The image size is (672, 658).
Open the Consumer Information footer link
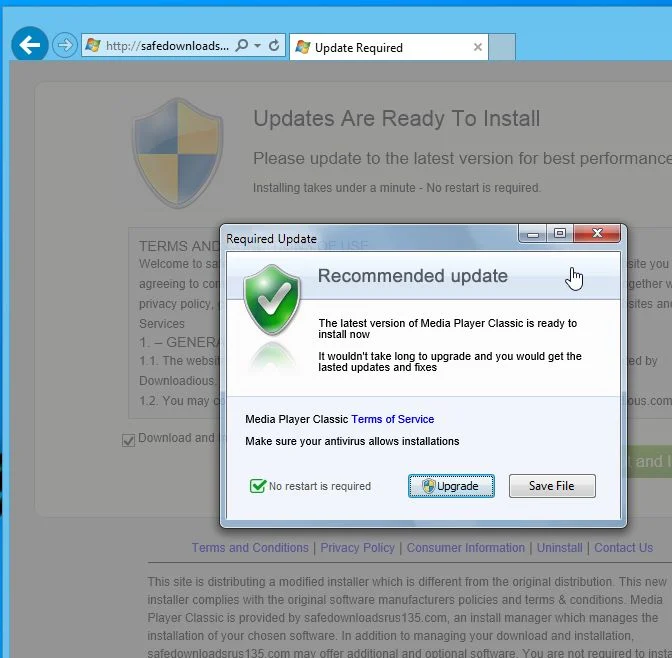466,548
